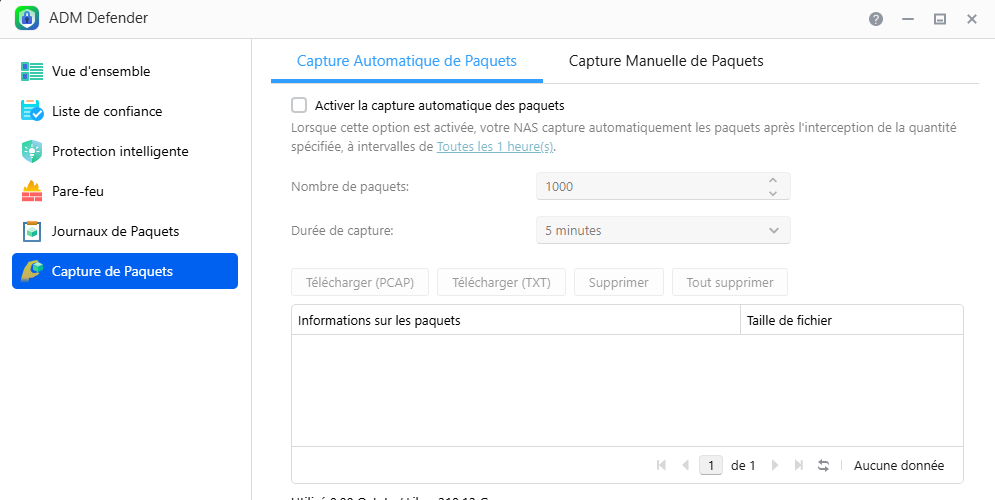Increase Nombre de paquets with up arrow
Screen dimensions: 995x500
coord(773,180)
